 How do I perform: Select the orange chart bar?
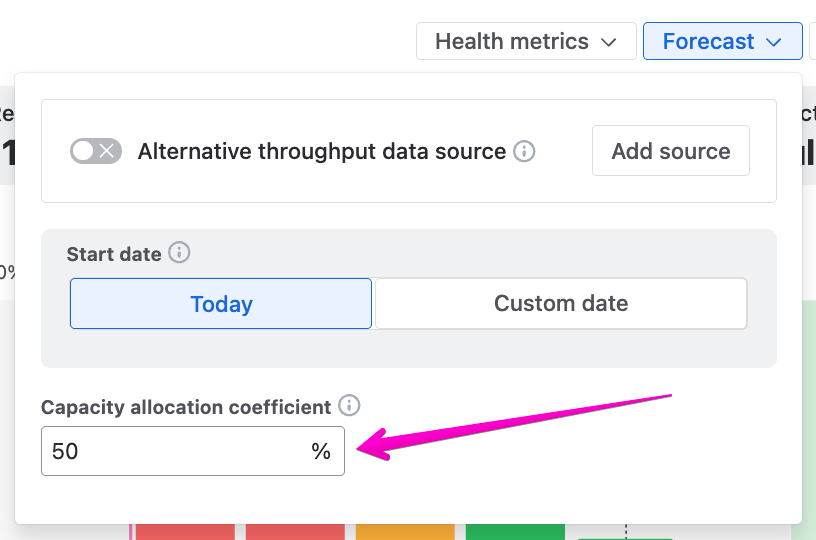click(405, 531)
